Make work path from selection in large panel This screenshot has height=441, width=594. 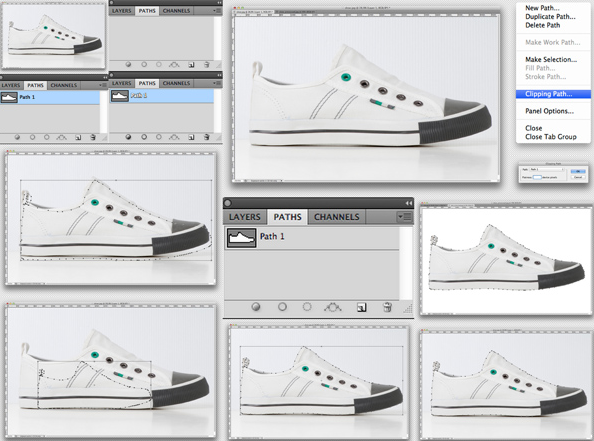pos(333,307)
